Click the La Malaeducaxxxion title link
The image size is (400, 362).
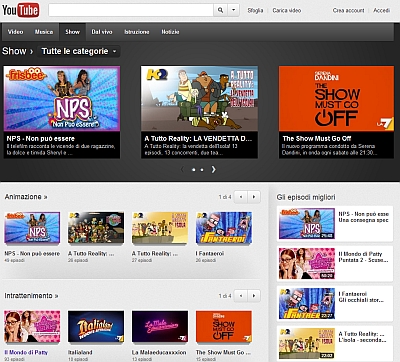[x=159, y=352]
